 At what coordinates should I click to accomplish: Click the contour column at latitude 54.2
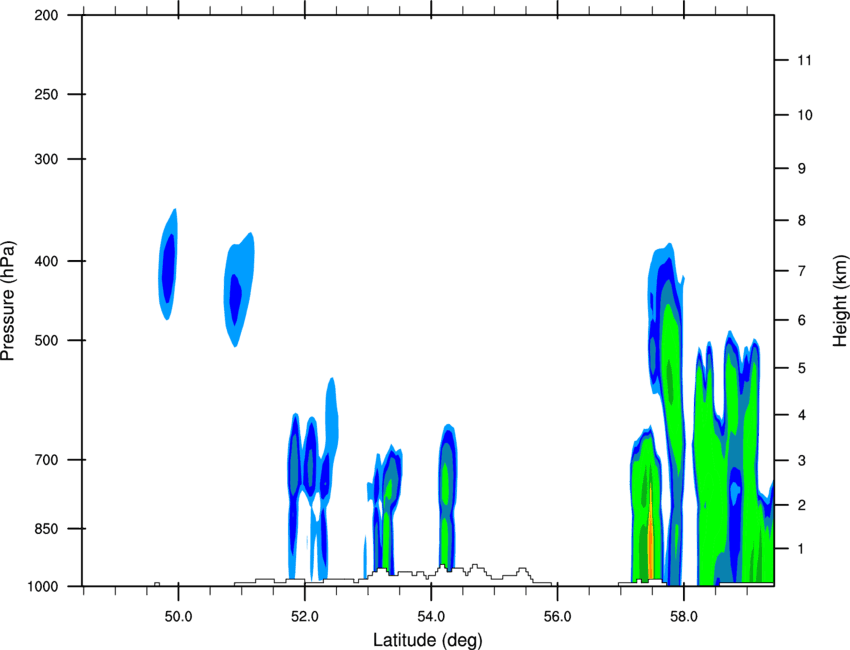447,496
